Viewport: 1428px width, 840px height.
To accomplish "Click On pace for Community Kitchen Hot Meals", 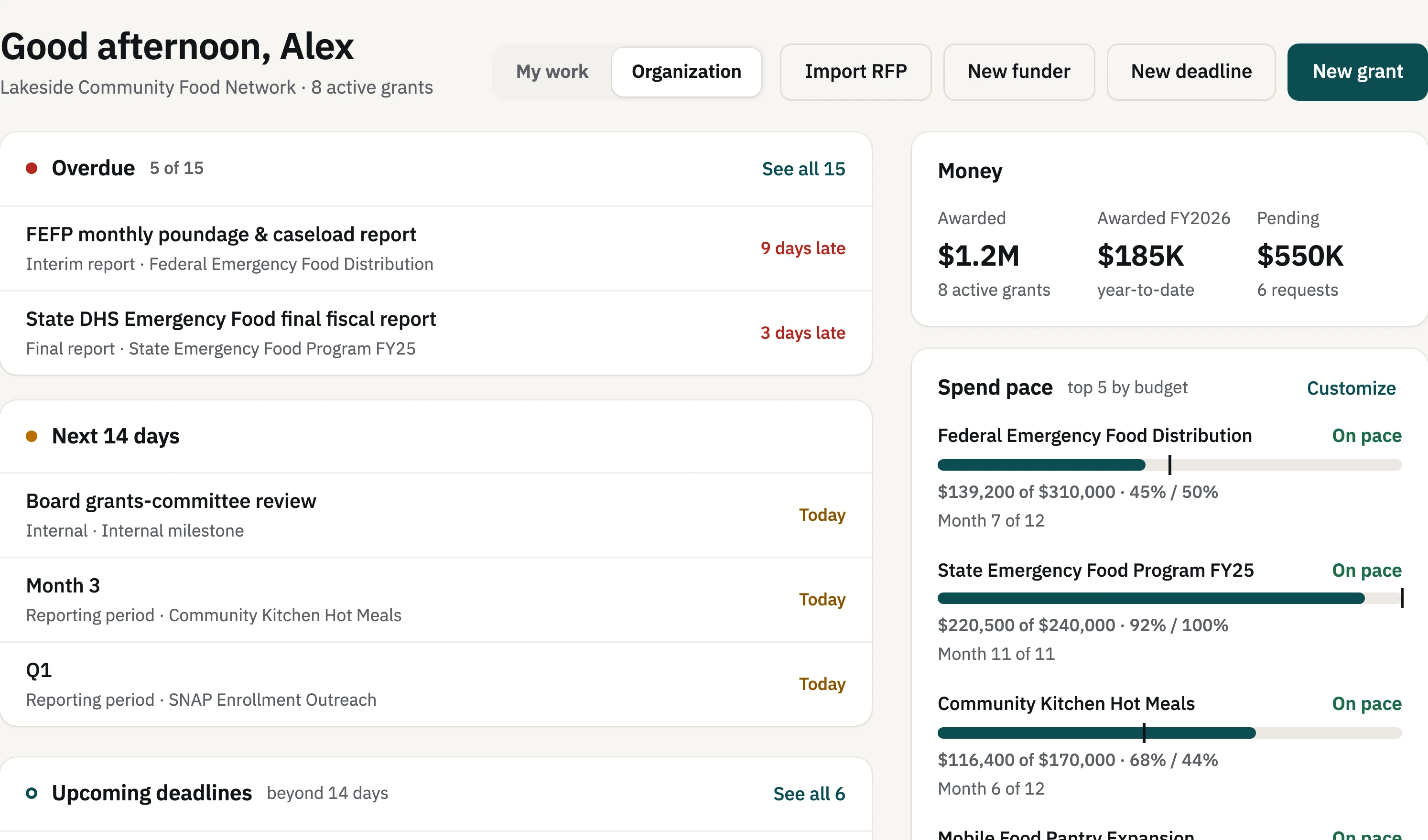I will click(x=1367, y=703).
